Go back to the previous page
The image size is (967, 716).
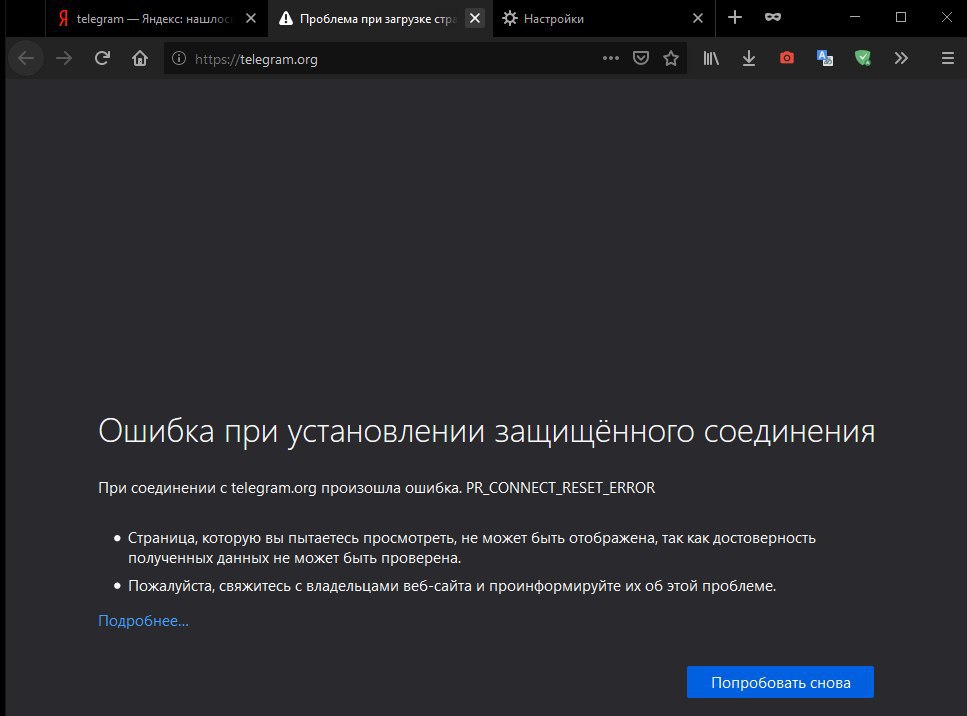point(26,59)
